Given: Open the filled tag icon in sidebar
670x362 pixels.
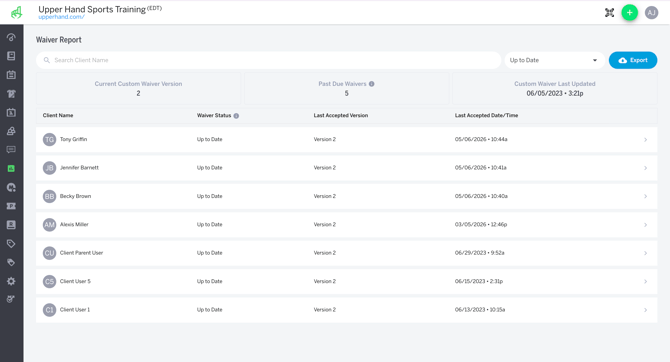Looking at the screenshot, I should [12, 262].
